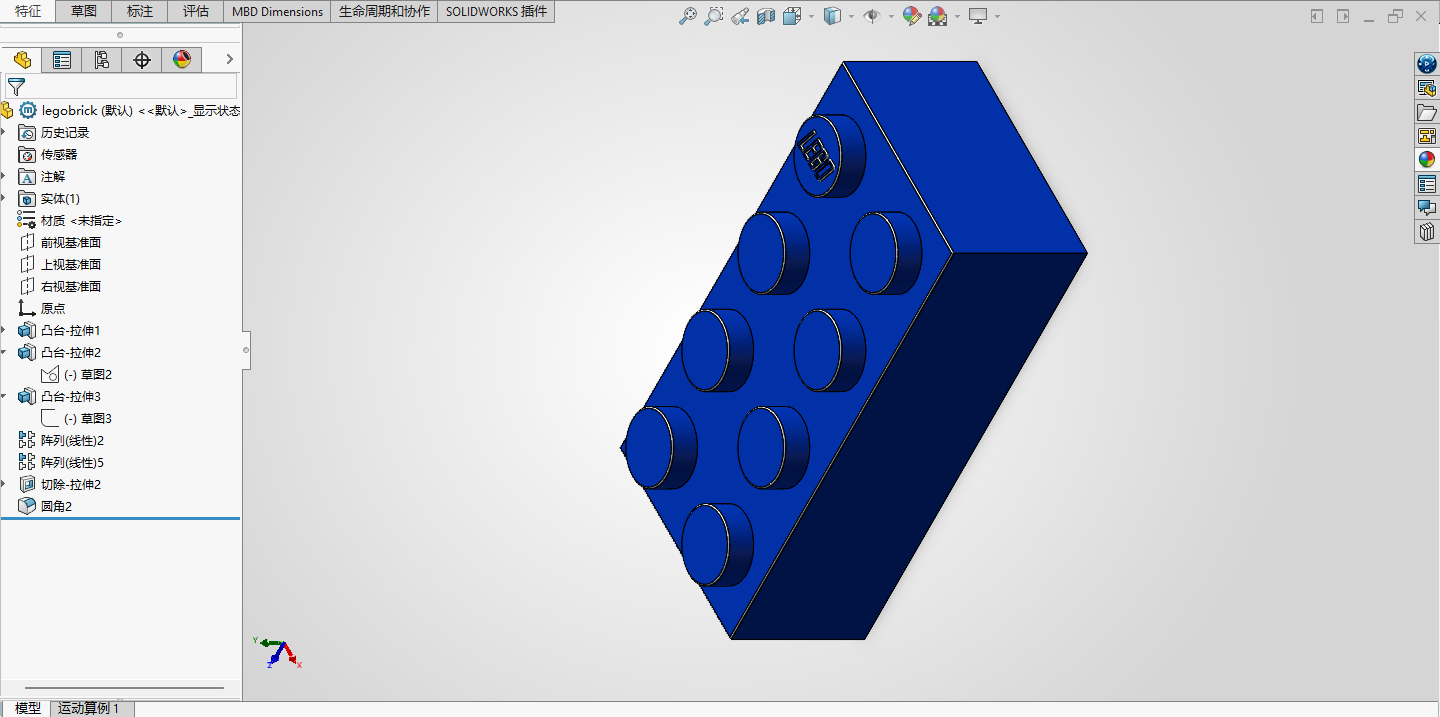Select the legobrick root tree item
The width and height of the screenshot is (1440, 717).
(x=121, y=110)
